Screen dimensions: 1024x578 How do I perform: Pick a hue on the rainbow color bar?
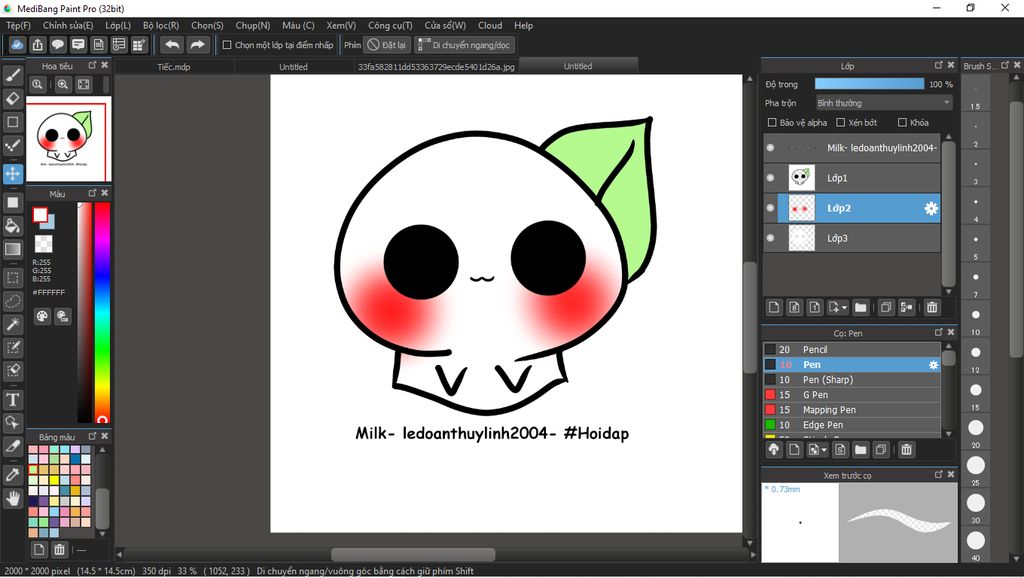point(102,312)
